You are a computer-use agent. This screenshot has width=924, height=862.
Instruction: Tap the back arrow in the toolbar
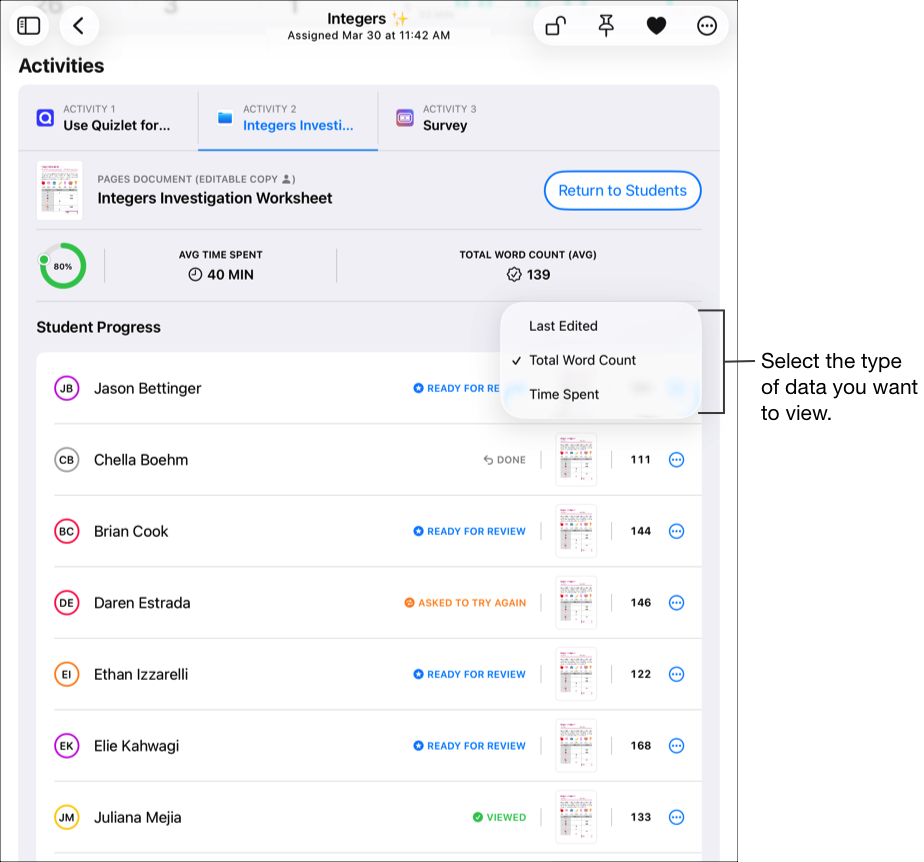pyautogui.click(x=80, y=25)
